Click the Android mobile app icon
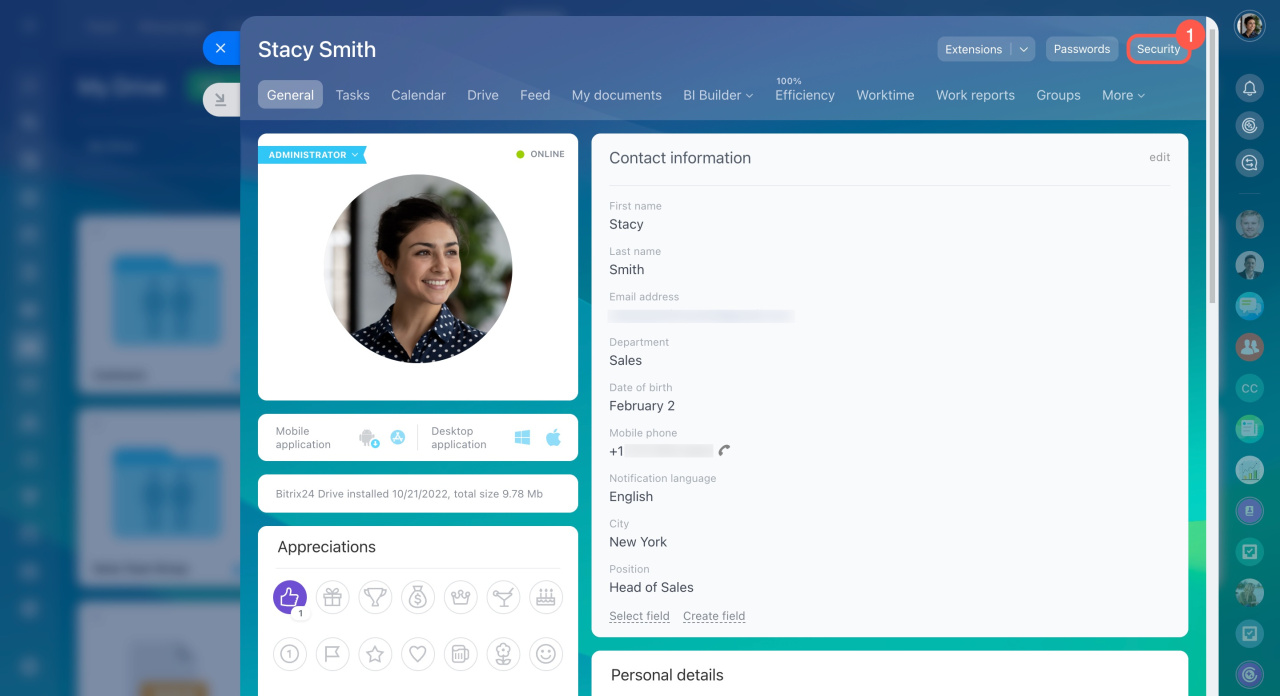The image size is (1280, 696). (x=368, y=438)
